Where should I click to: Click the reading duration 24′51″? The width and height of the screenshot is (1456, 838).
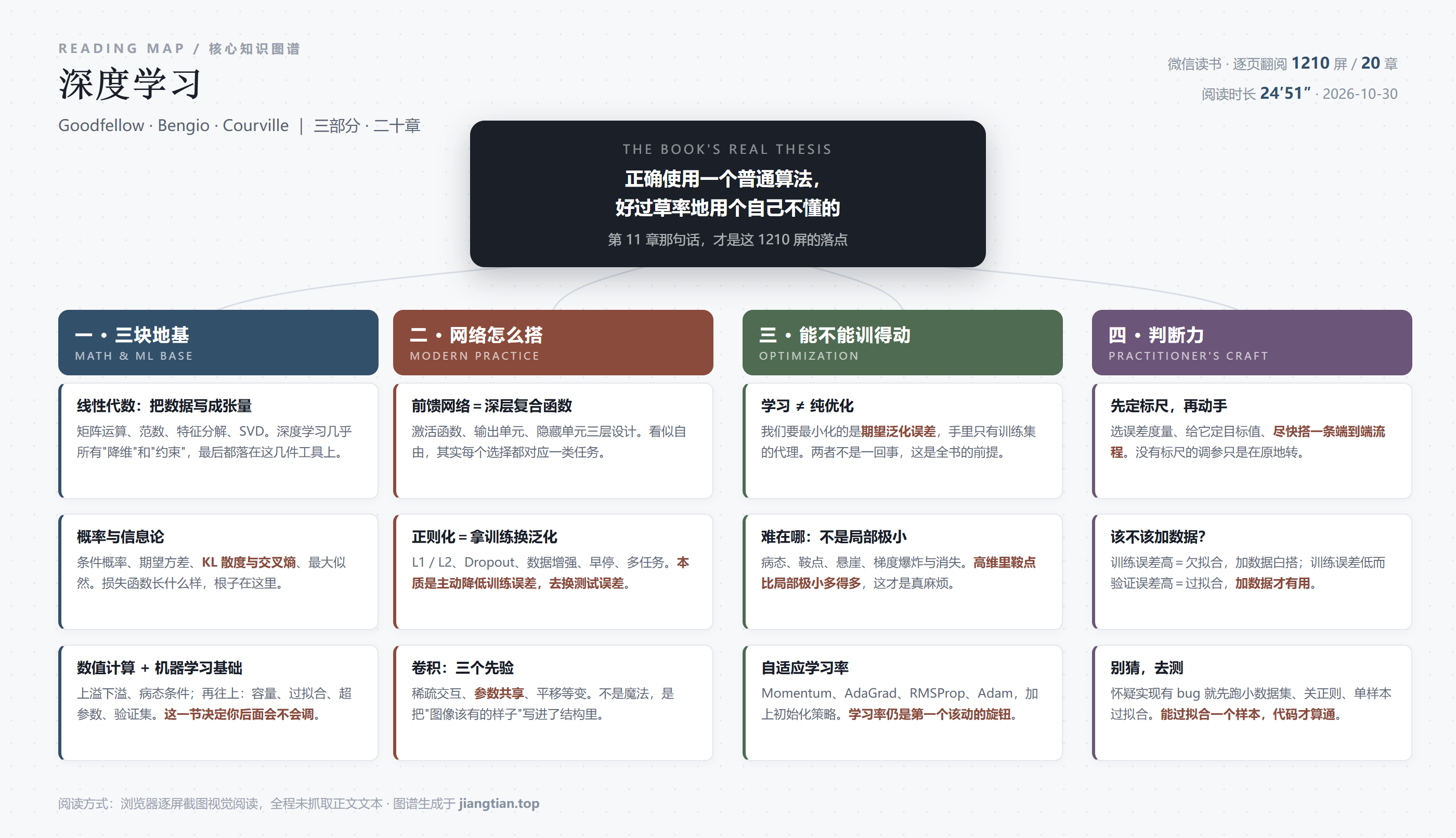click(1285, 93)
